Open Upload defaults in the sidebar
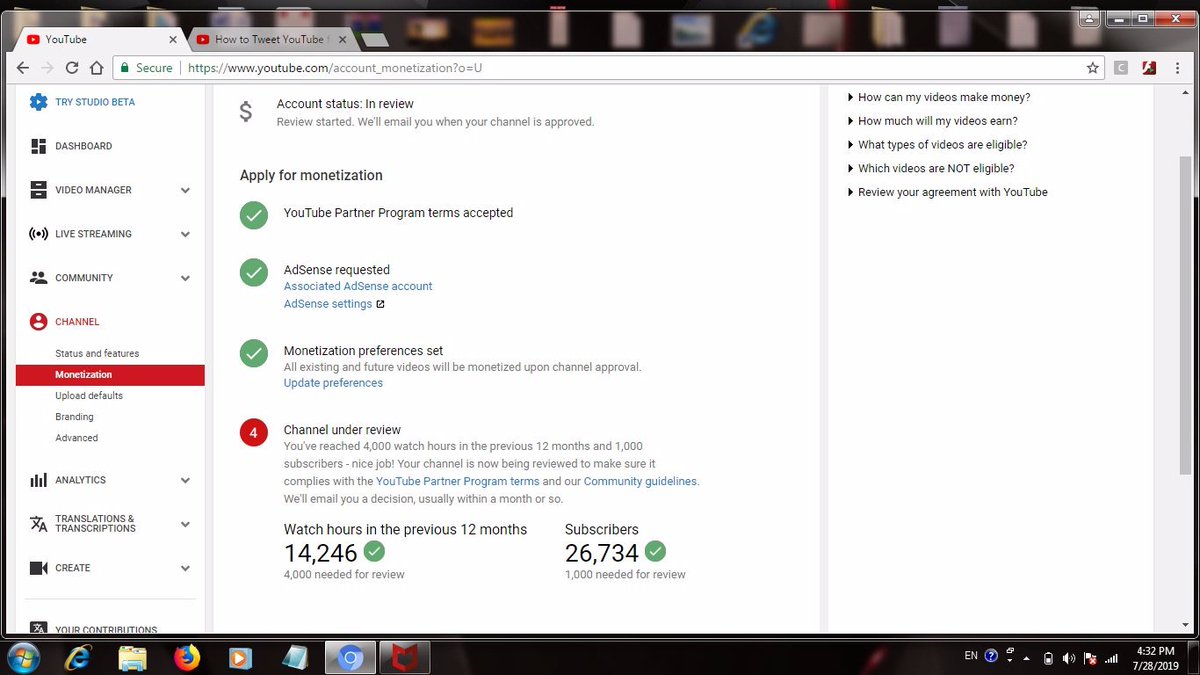This screenshot has height=675, width=1200. tap(89, 396)
